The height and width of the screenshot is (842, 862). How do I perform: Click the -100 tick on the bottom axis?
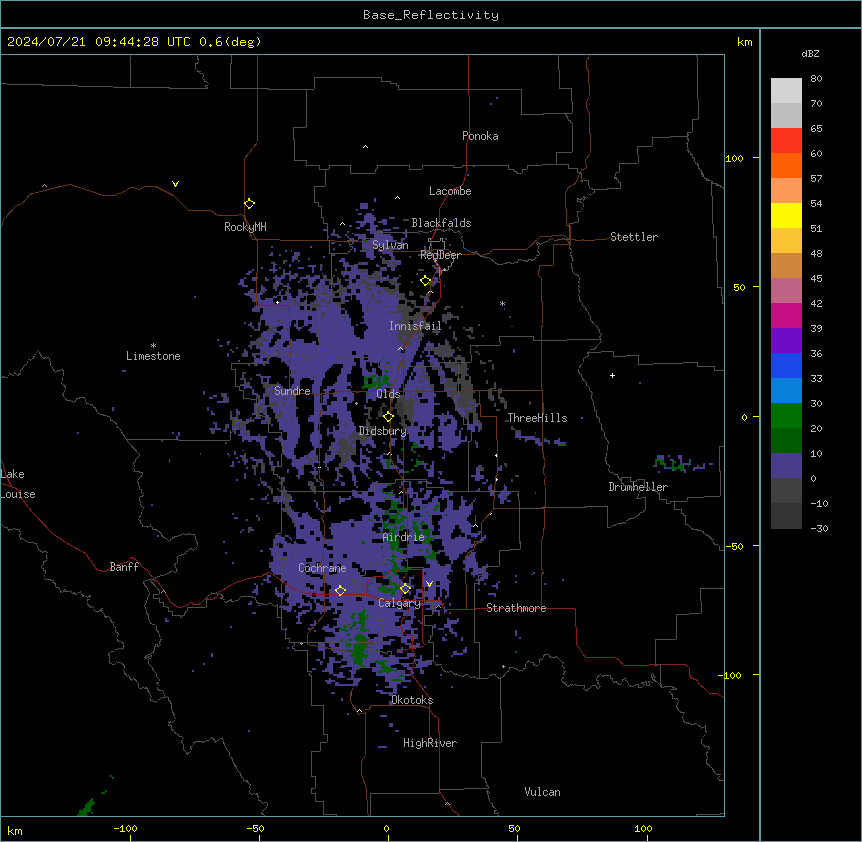point(125,828)
